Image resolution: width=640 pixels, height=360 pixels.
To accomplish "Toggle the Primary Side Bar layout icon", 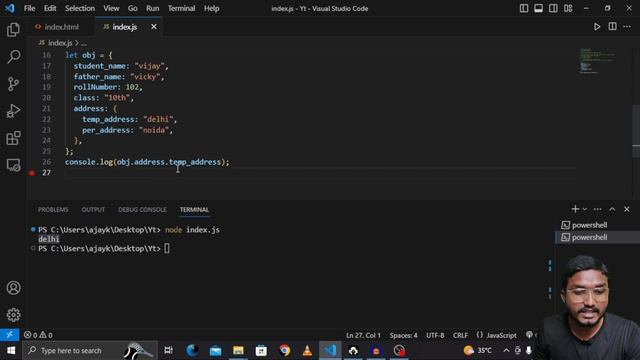I will pyautogui.click(x=524, y=8).
